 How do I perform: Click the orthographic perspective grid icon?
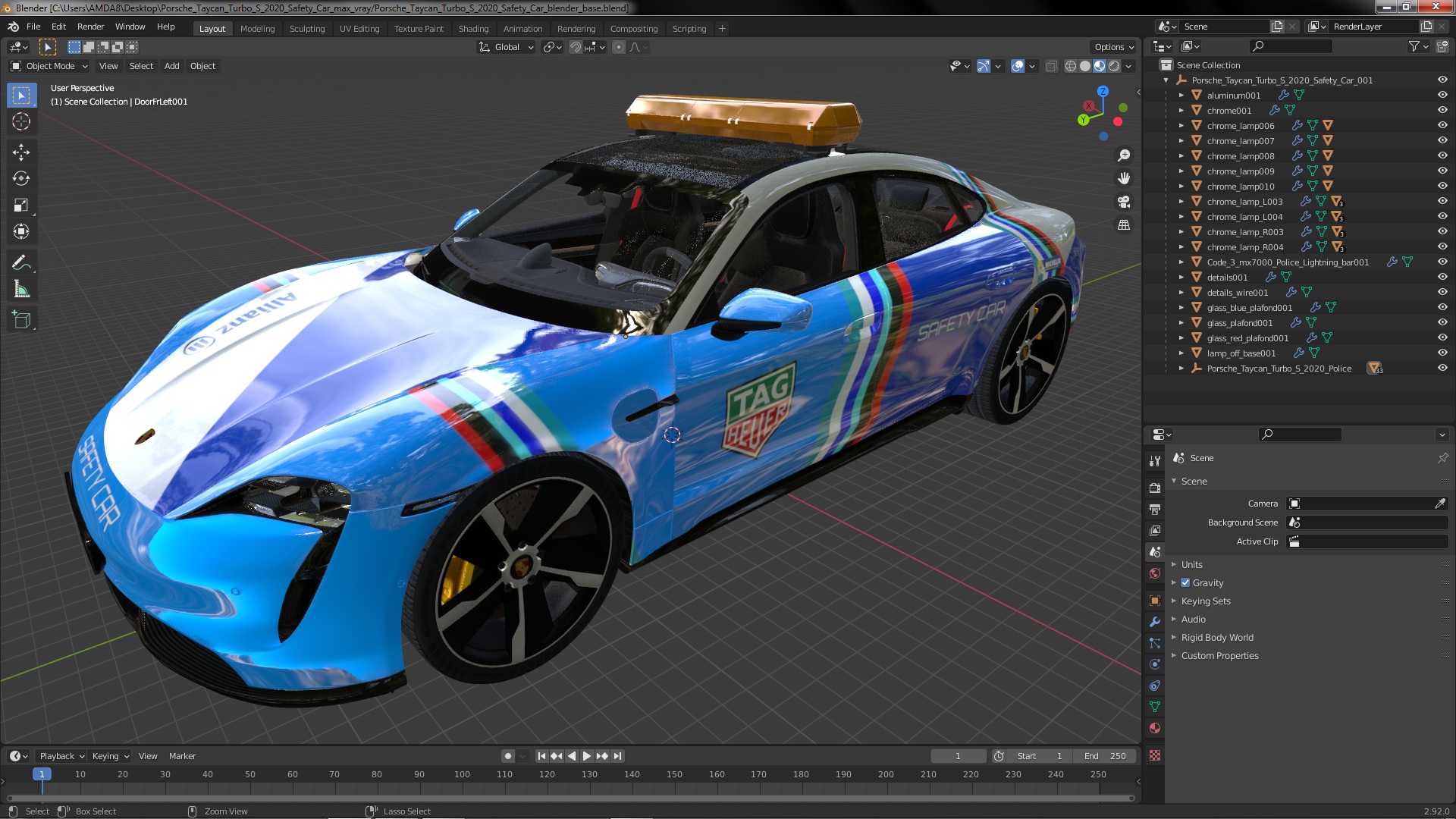coord(1124,225)
